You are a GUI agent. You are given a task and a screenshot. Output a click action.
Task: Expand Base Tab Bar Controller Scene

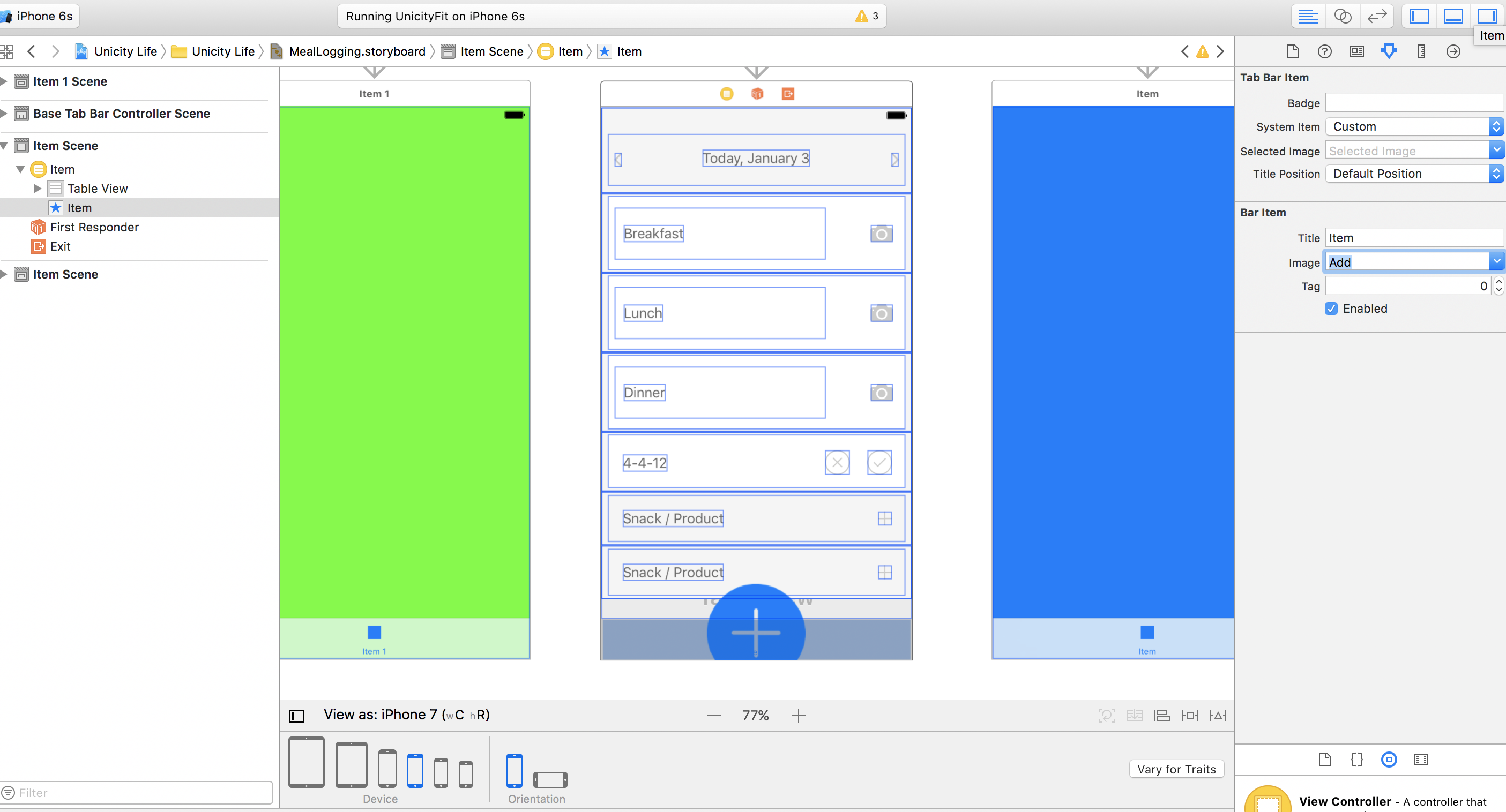click(4, 114)
